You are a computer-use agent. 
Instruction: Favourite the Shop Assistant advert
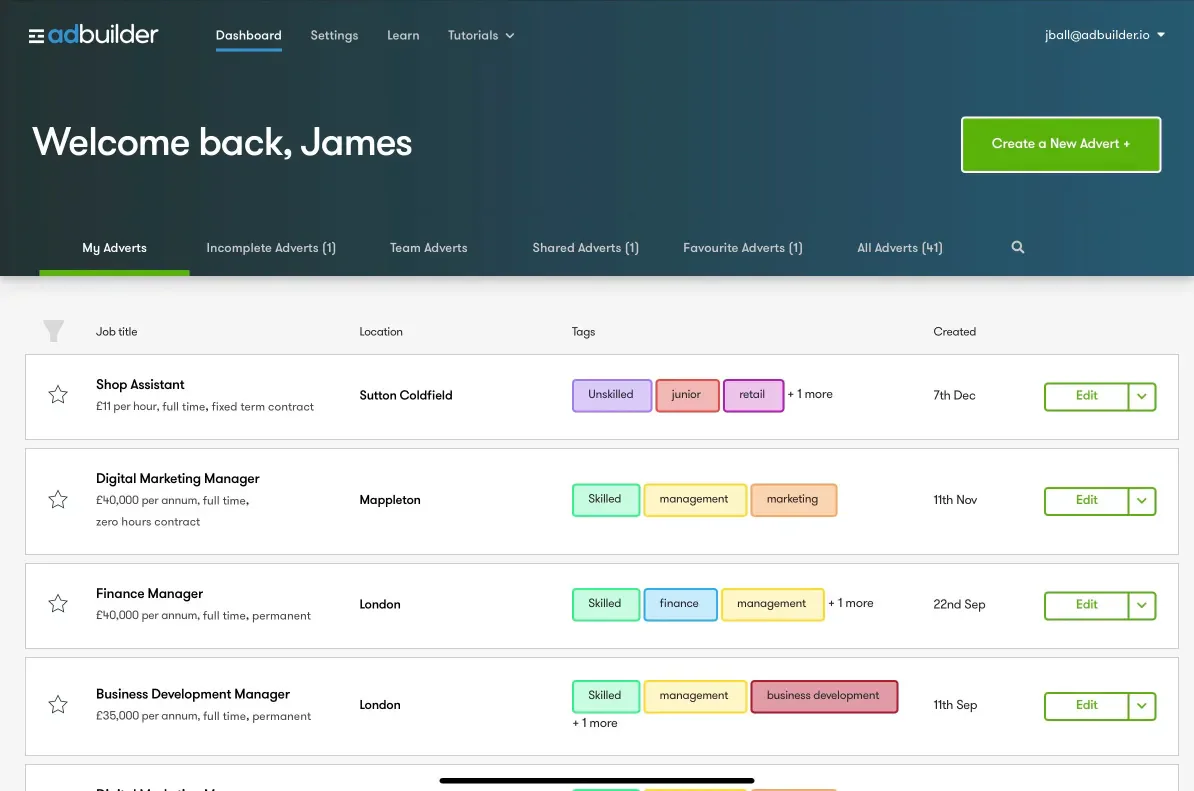coord(57,395)
